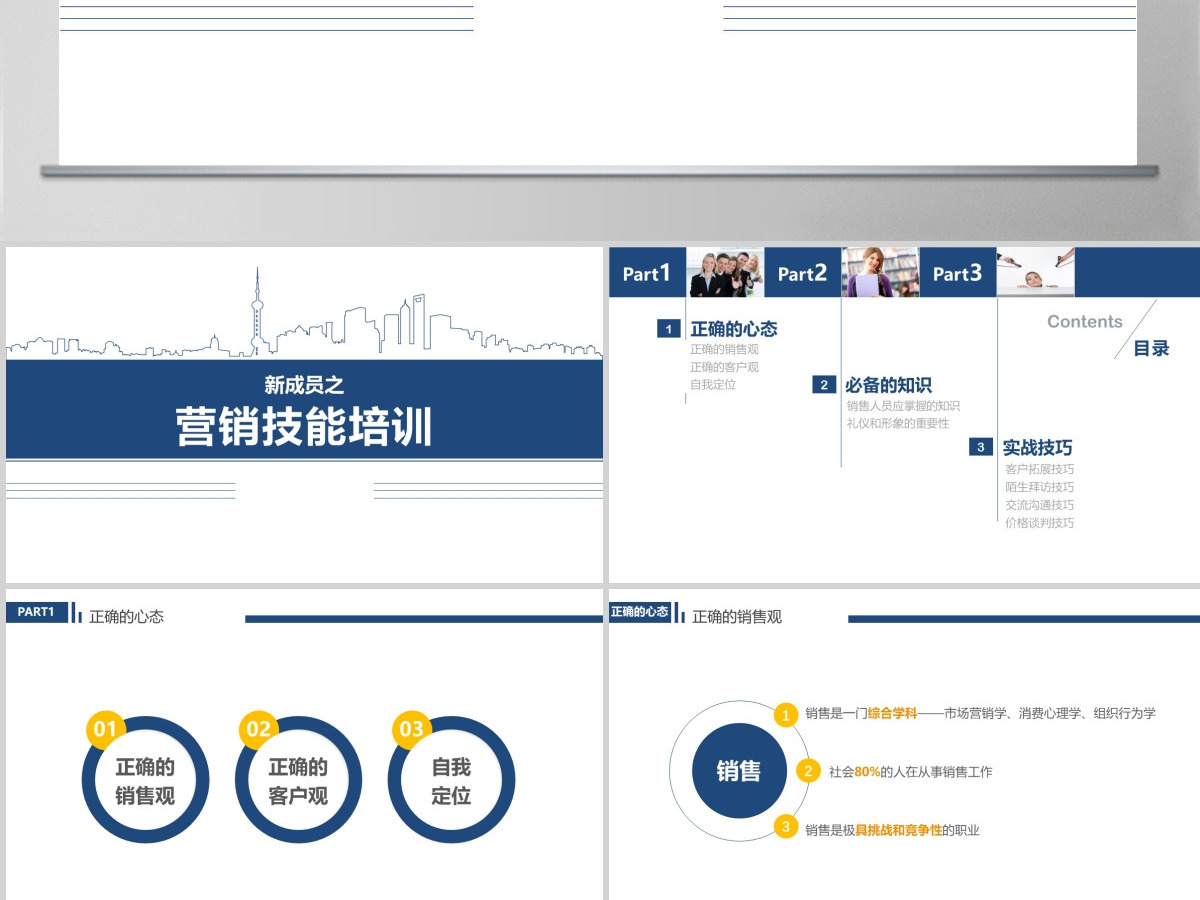Click the entry 销售人员应掌握的知识
The height and width of the screenshot is (900, 1200).
pyautogui.click(x=903, y=406)
